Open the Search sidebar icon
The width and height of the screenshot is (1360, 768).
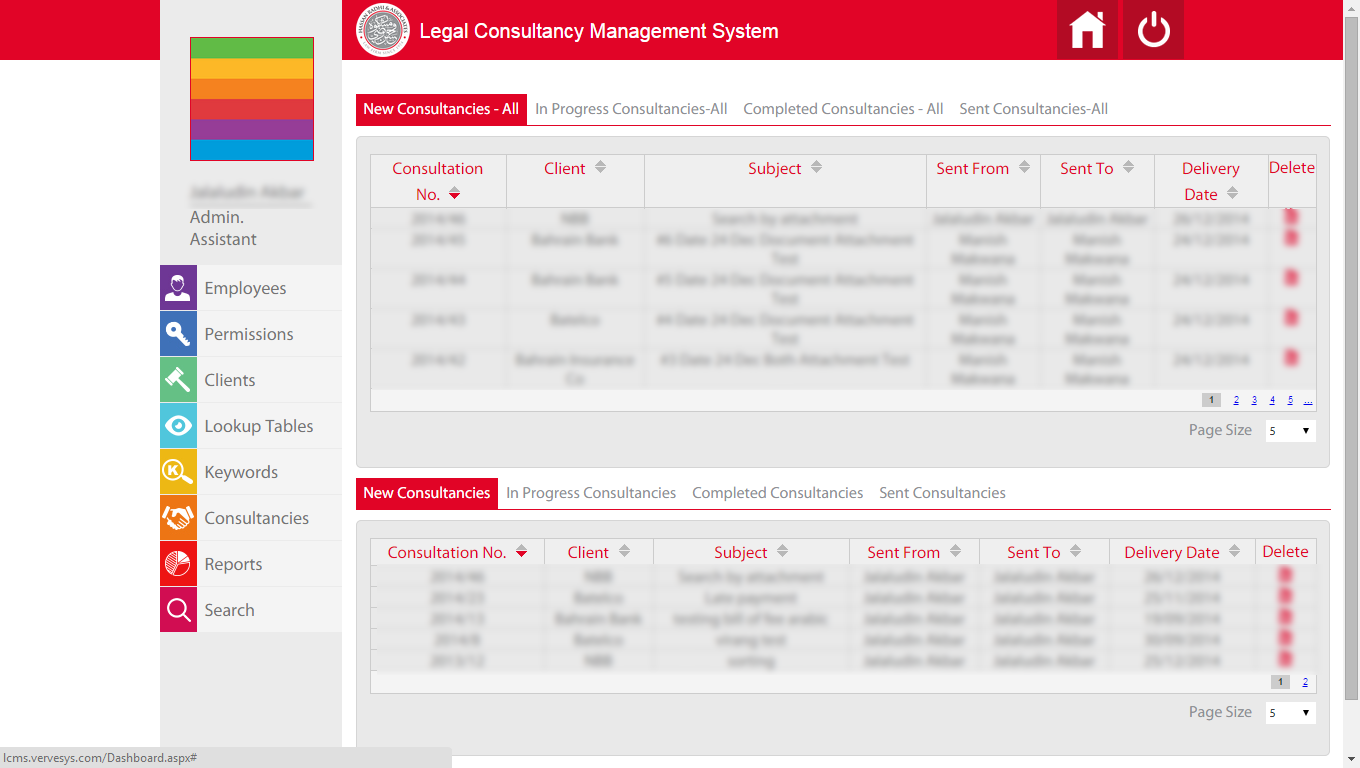(x=179, y=610)
